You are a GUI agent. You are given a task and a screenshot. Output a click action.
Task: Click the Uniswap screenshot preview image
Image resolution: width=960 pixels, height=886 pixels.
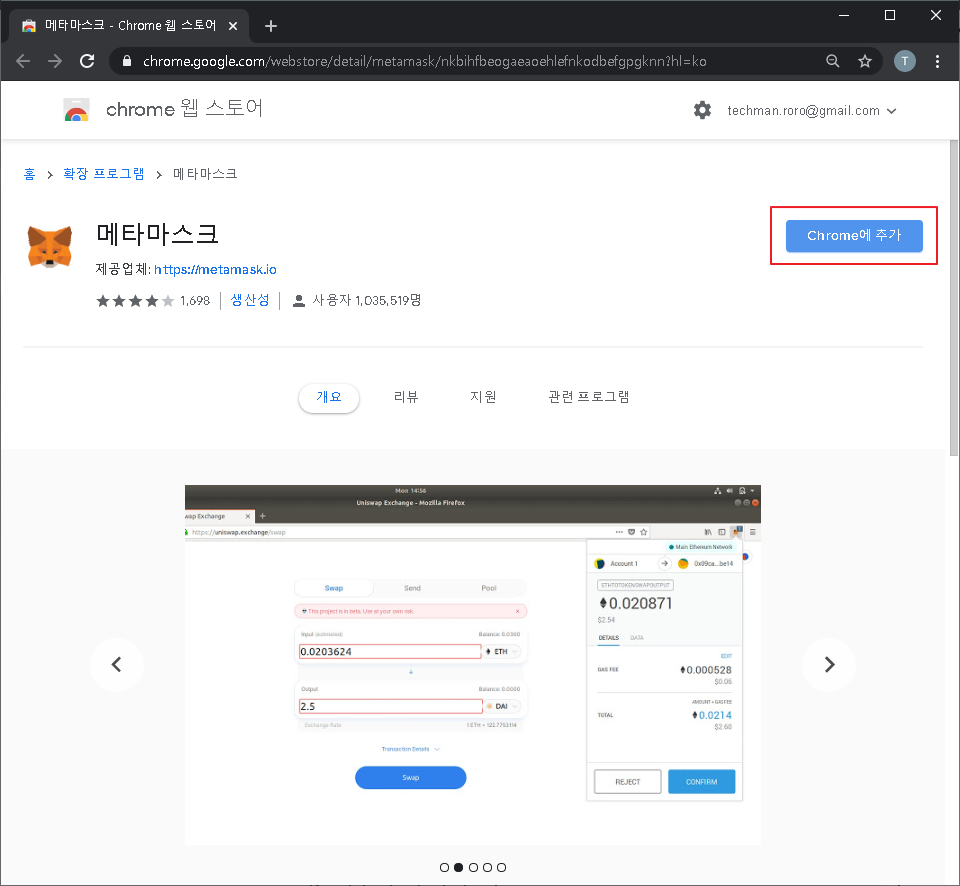click(x=473, y=665)
